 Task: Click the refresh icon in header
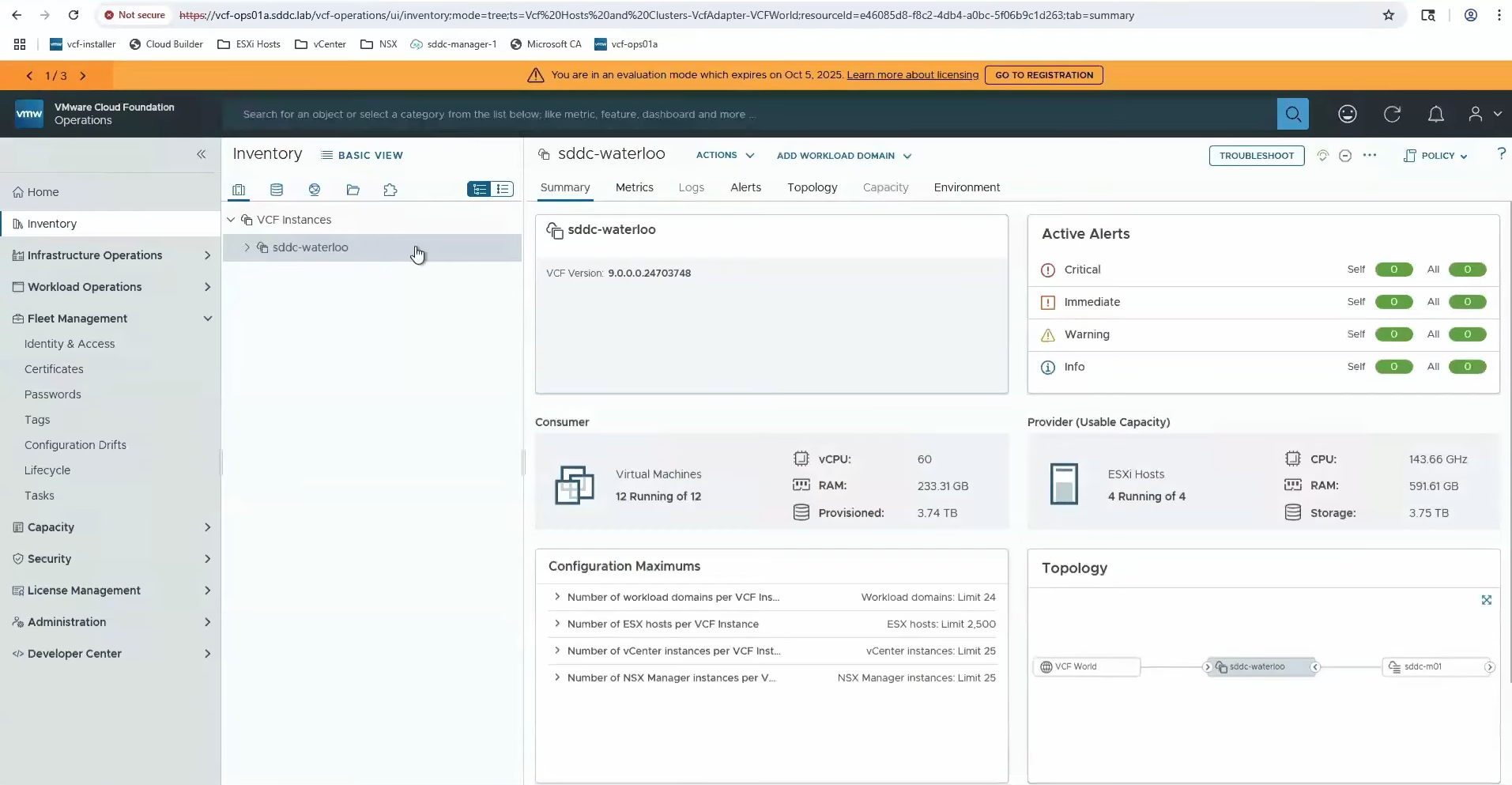pos(1392,114)
